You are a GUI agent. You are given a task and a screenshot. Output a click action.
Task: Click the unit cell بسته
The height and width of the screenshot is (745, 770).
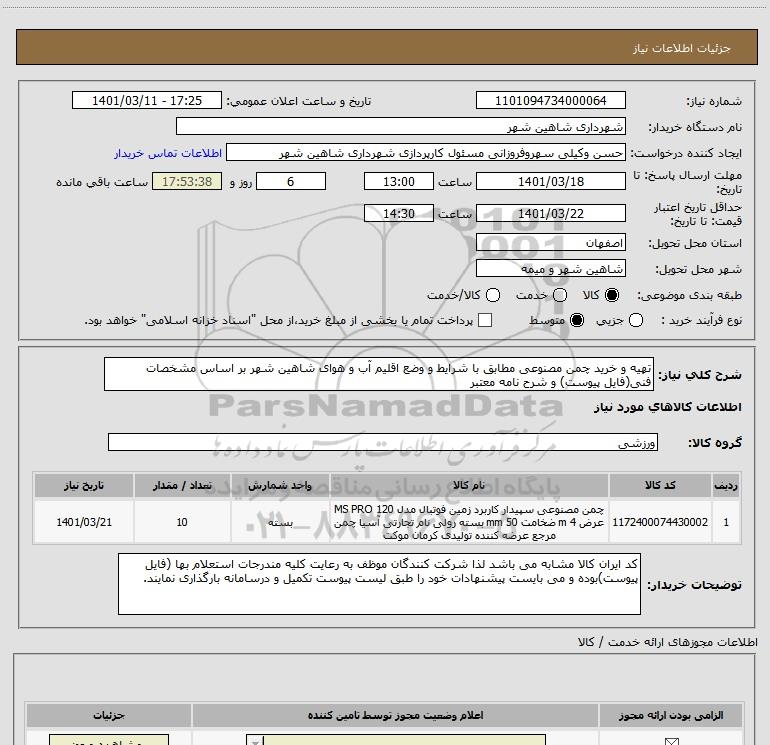point(280,522)
